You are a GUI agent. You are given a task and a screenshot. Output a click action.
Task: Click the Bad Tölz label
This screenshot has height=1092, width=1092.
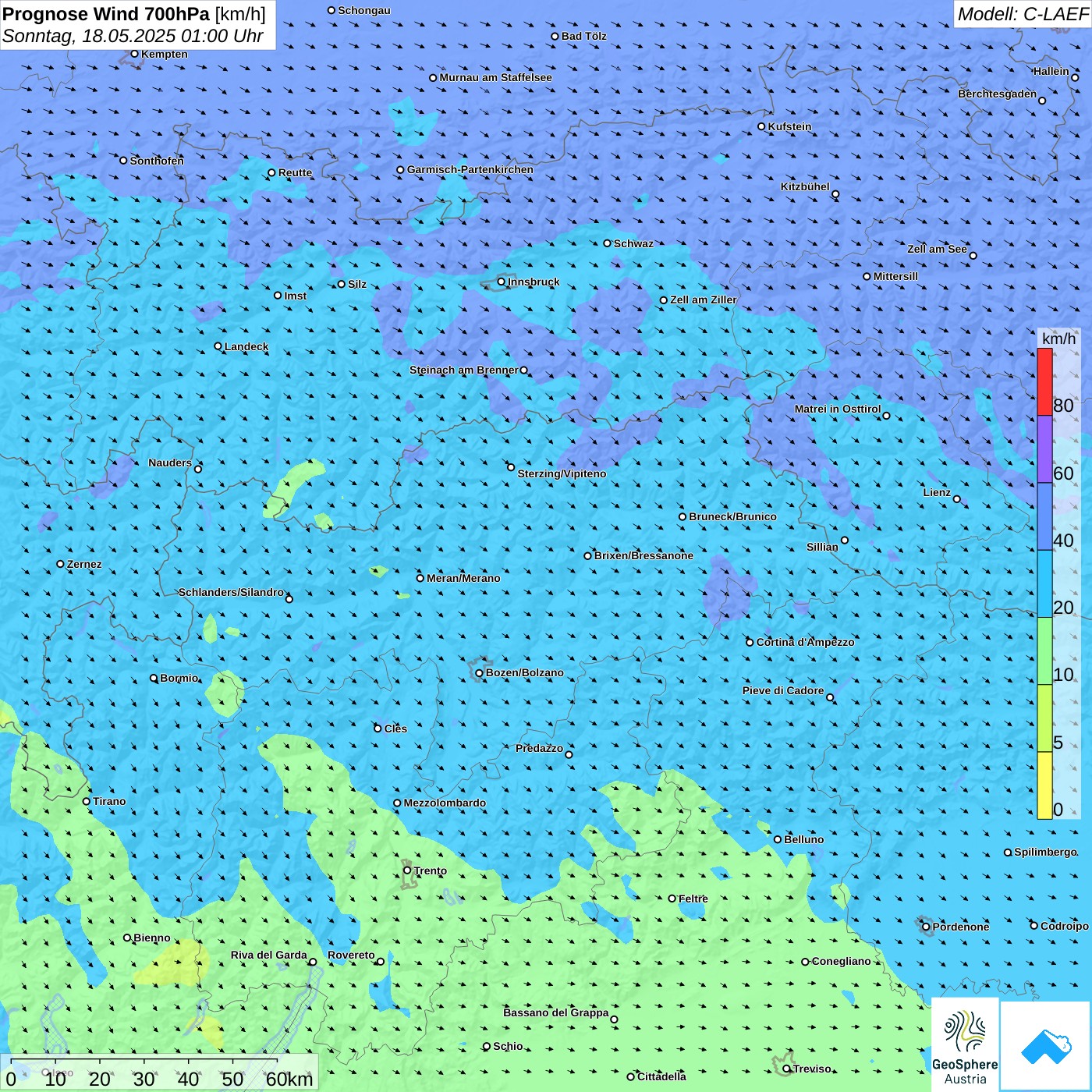584,36
